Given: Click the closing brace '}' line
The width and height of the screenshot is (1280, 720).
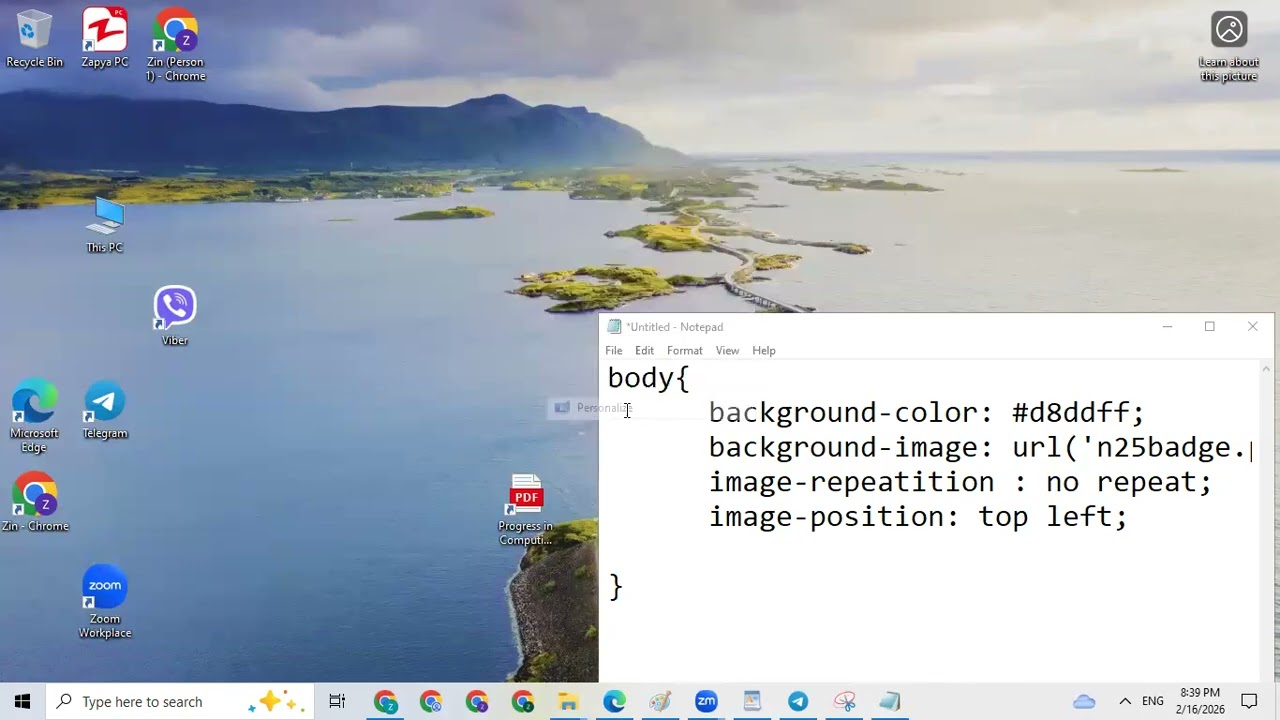Looking at the screenshot, I should tap(616, 587).
